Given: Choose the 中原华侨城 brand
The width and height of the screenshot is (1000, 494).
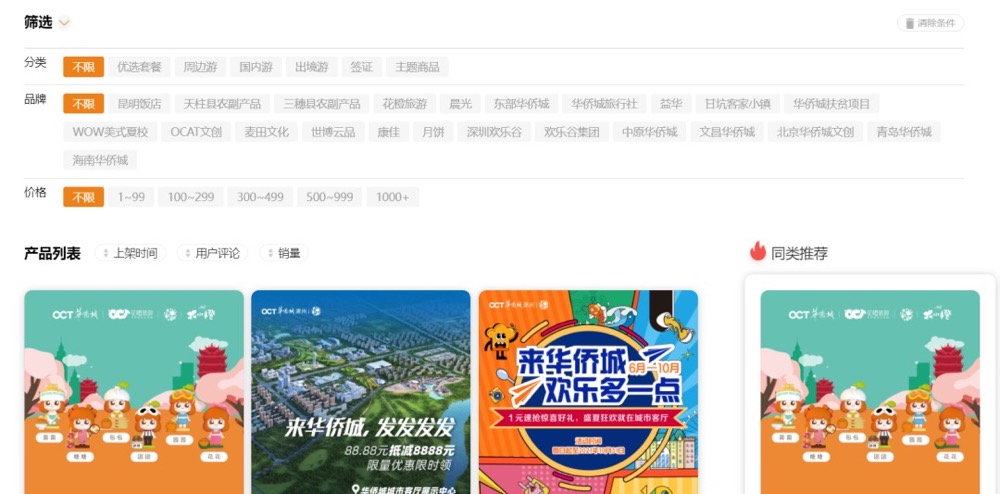Looking at the screenshot, I should click(x=650, y=132).
